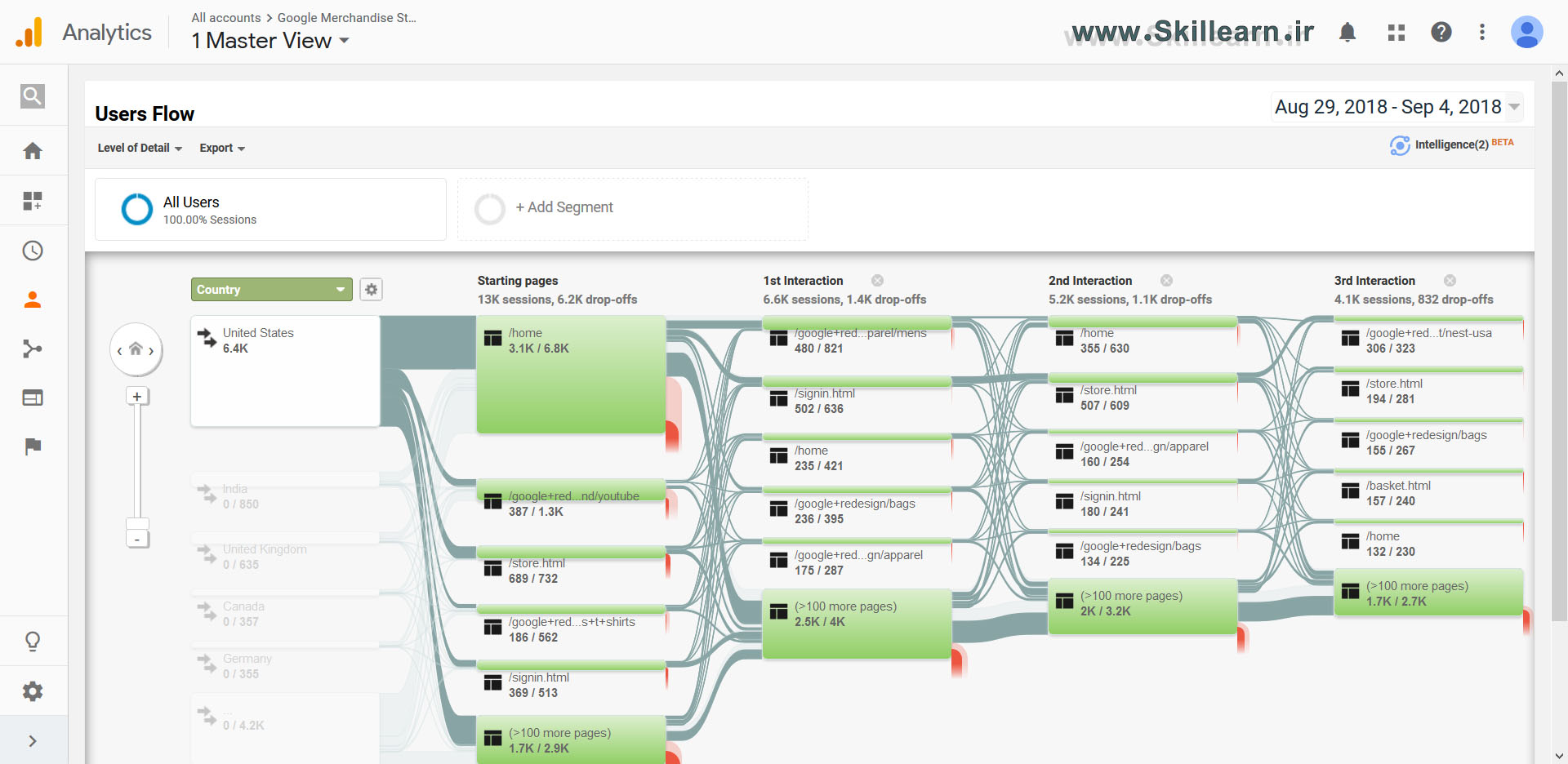Pan flow right with right chevron

tap(151, 351)
